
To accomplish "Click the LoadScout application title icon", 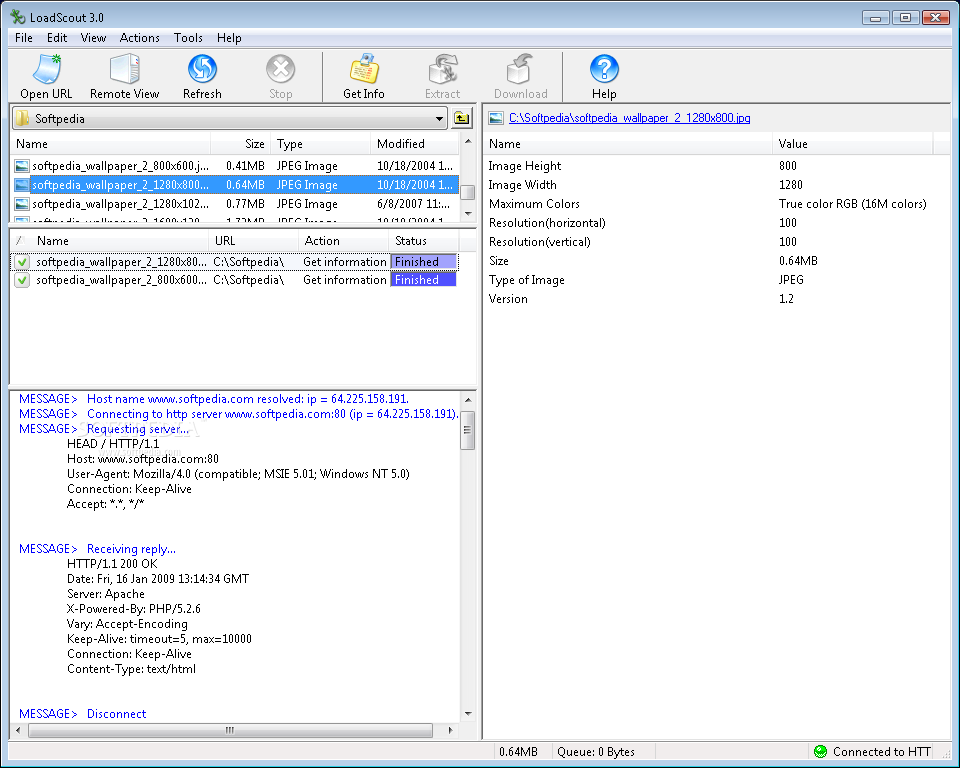I will [18, 17].
